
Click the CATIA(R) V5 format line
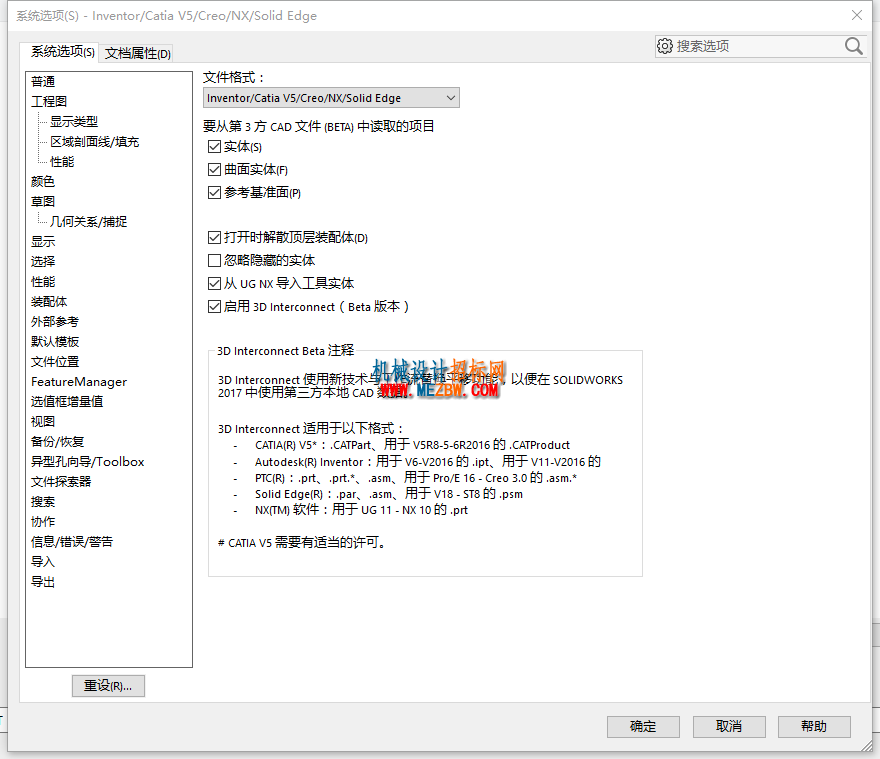pos(412,445)
